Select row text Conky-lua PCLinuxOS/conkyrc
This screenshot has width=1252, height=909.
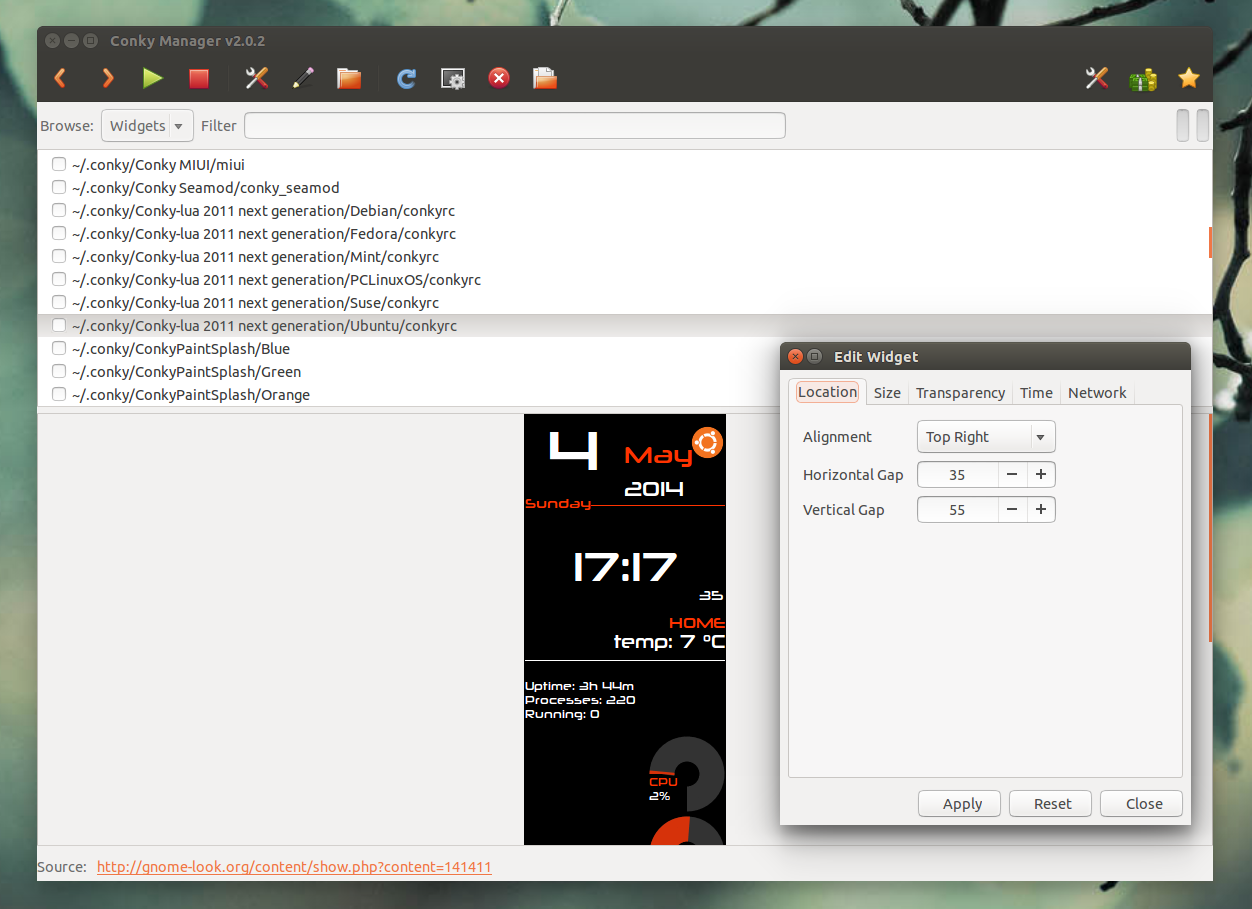(276, 280)
